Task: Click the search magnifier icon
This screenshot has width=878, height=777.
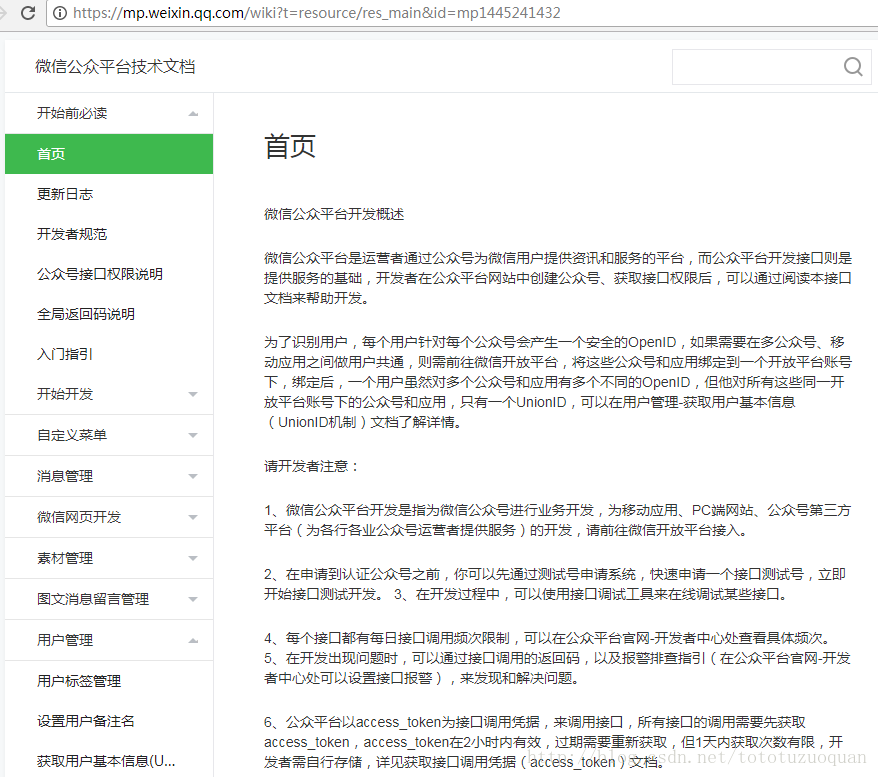Action: [x=853, y=67]
